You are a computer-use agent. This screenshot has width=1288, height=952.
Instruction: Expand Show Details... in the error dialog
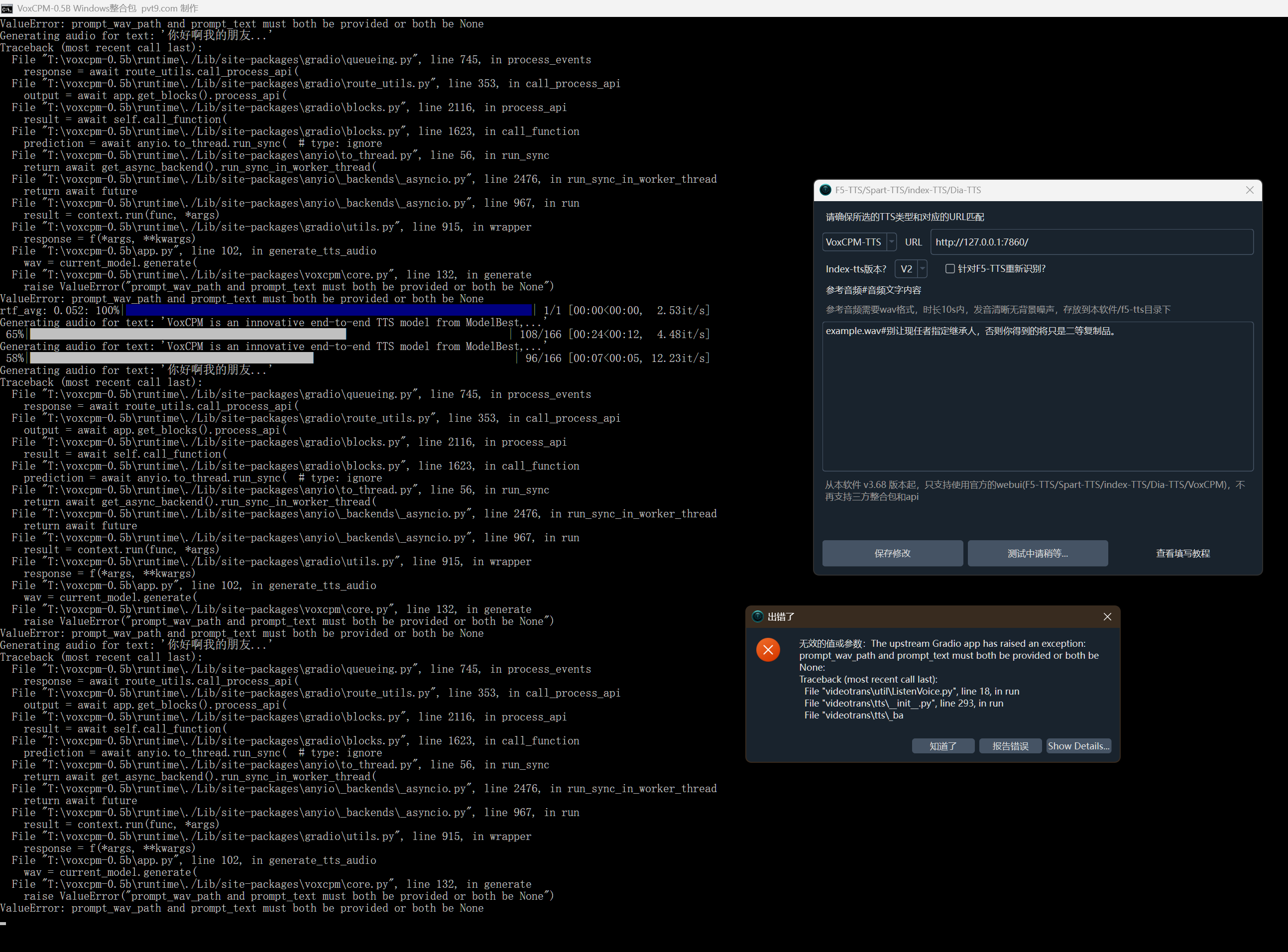[x=1078, y=746]
